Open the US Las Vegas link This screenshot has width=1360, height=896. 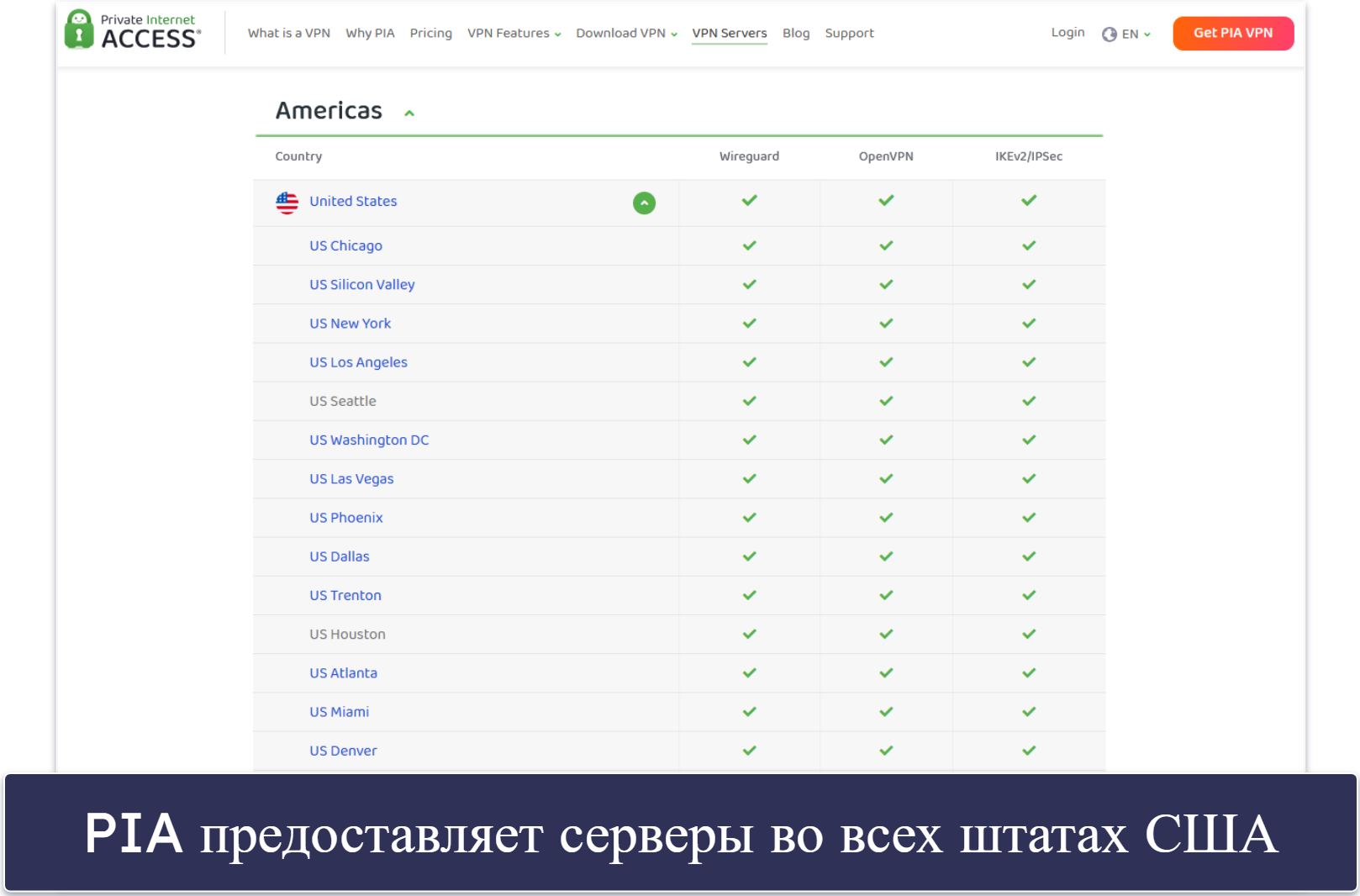351,478
